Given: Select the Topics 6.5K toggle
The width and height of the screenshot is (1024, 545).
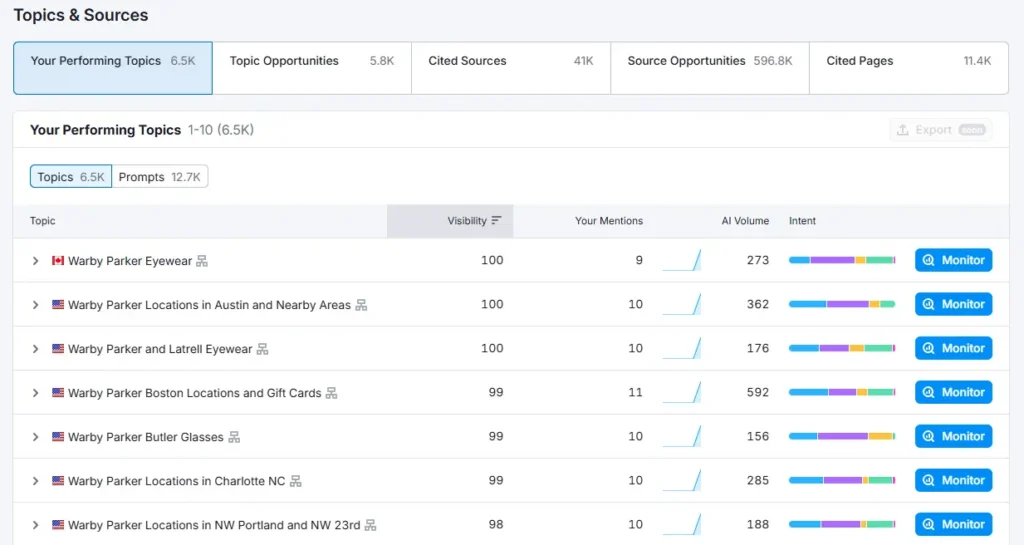Looking at the screenshot, I should 71,177.
